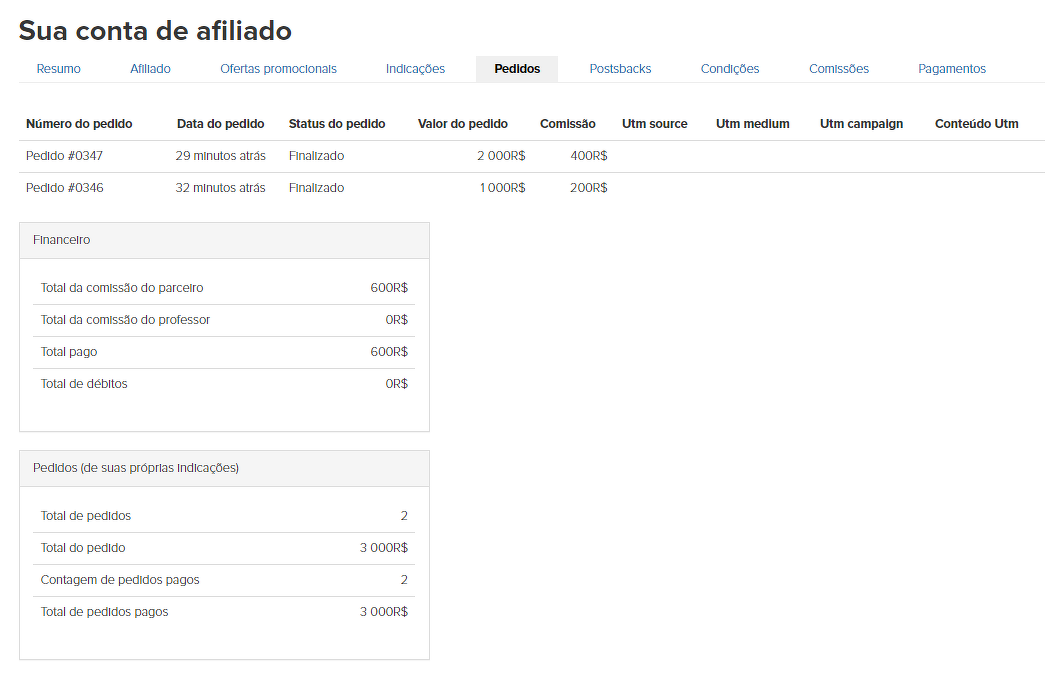The image size is (1053, 685).
Task: Click the Número do pedido column header
Action: pyautogui.click(x=79, y=124)
